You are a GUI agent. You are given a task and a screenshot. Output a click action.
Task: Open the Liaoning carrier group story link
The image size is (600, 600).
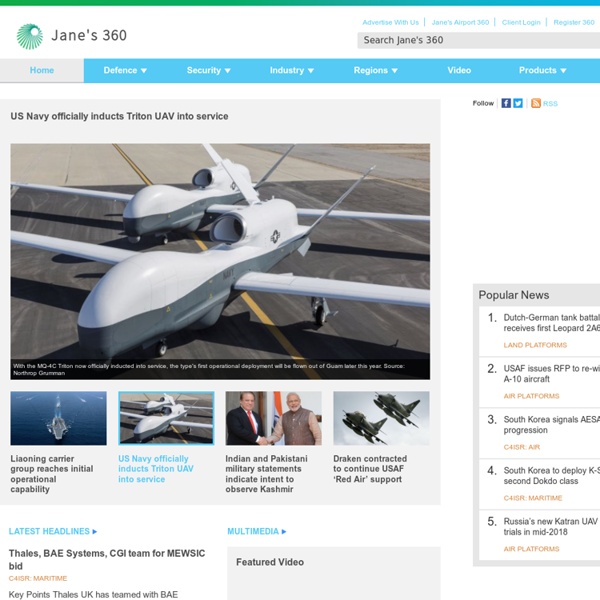tap(52, 474)
